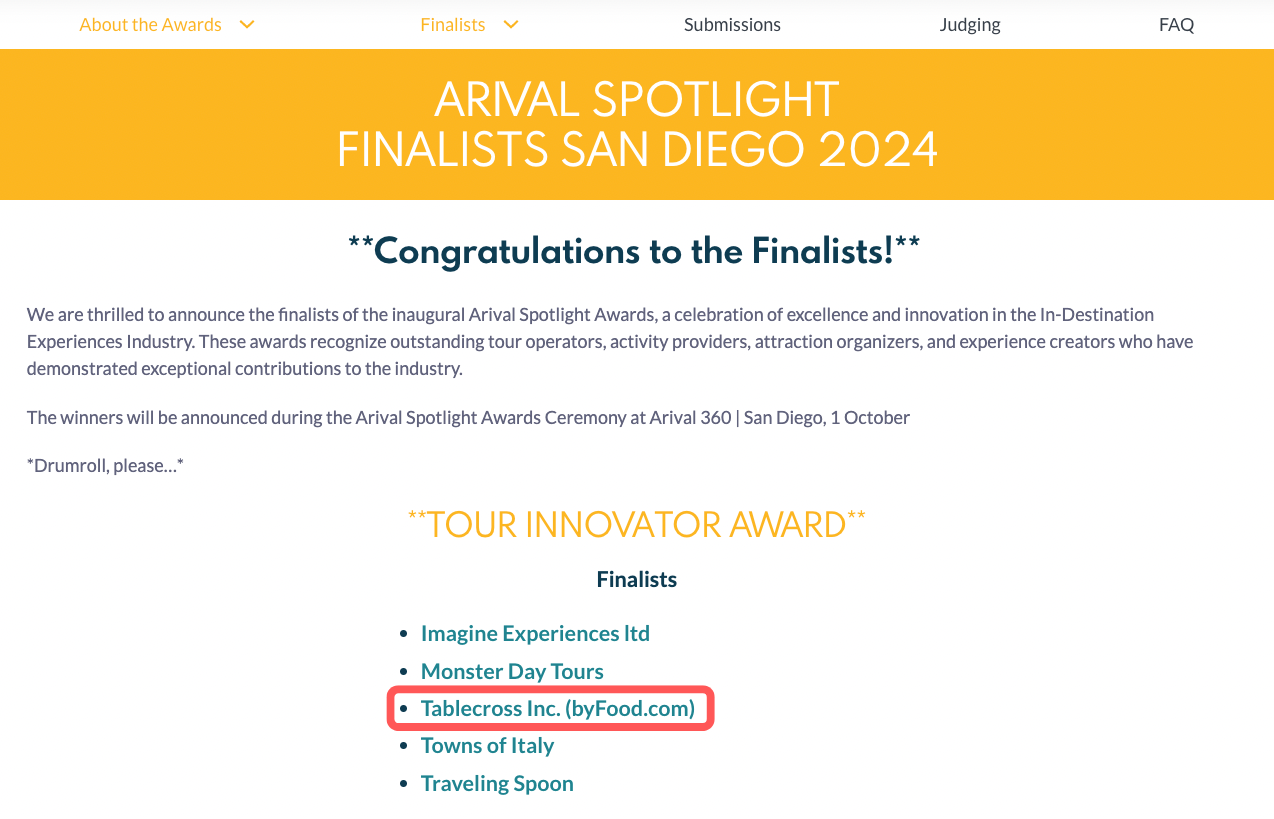Open the Imagine Experiences ltd finalist link
This screenshot has height=819, width=1274.
[535, 633]
